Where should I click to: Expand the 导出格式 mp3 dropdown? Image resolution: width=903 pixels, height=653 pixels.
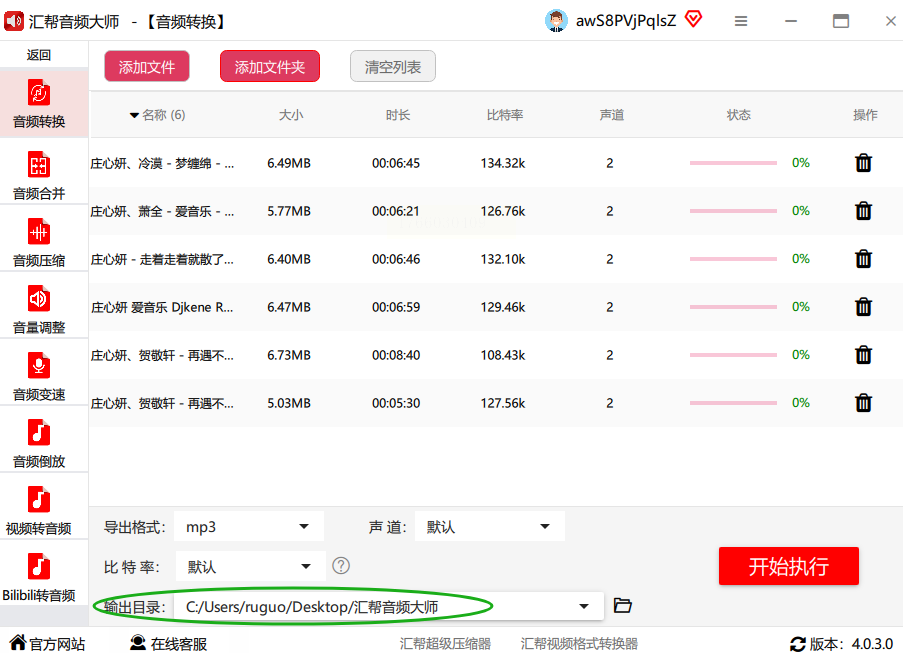point(249,526)
